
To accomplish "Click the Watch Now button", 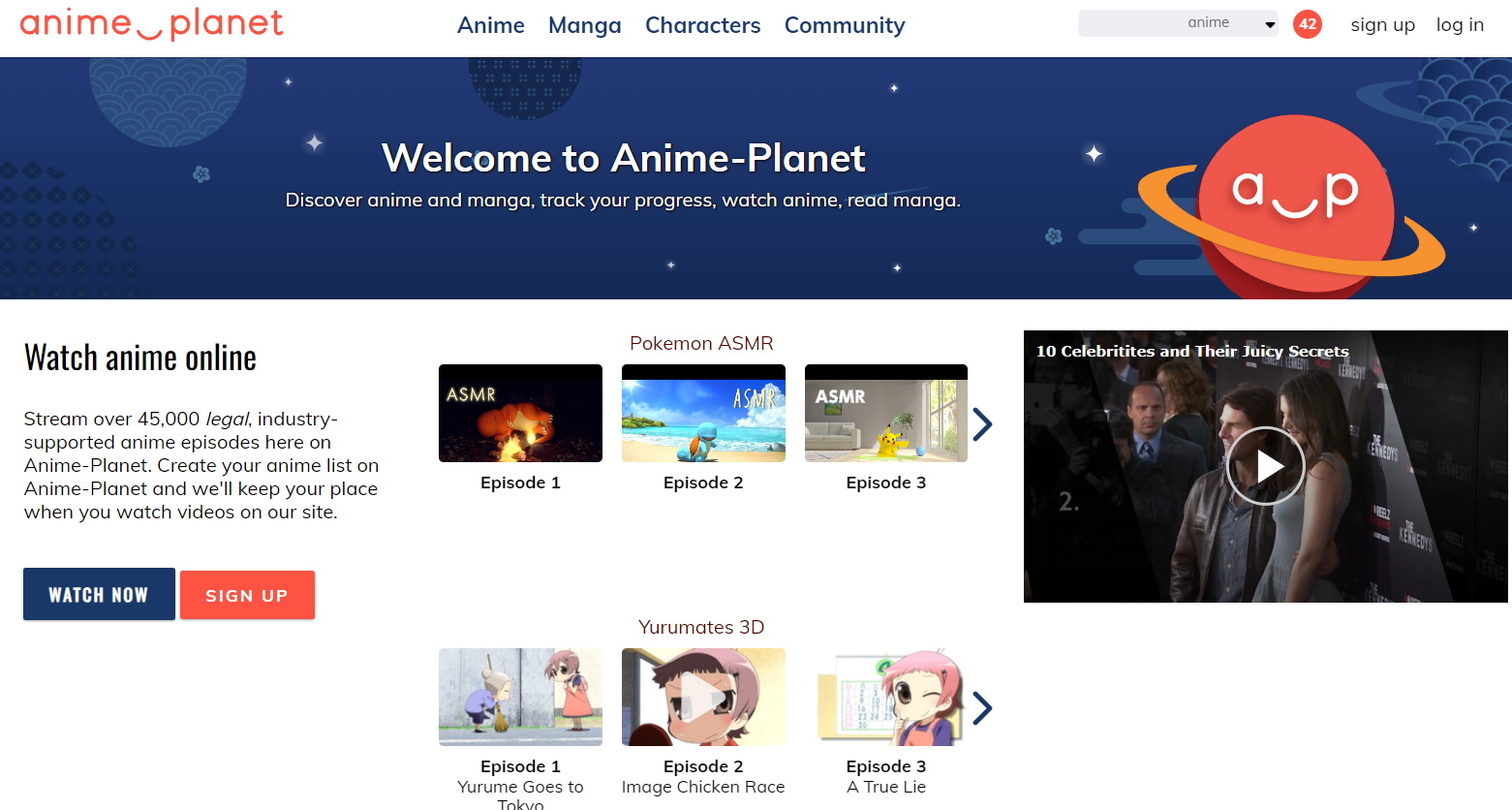I will (x=98, y=594).
